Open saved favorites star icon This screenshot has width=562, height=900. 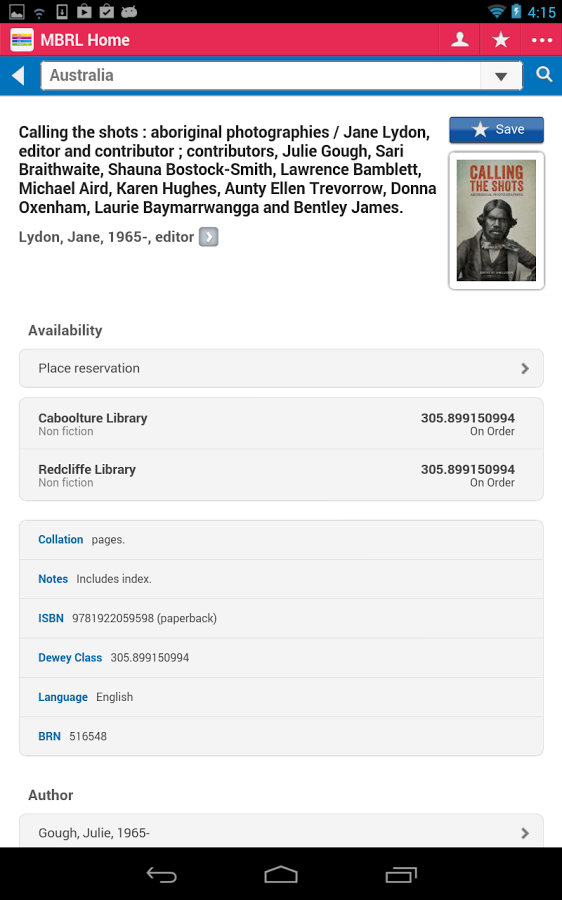point(501,40)
